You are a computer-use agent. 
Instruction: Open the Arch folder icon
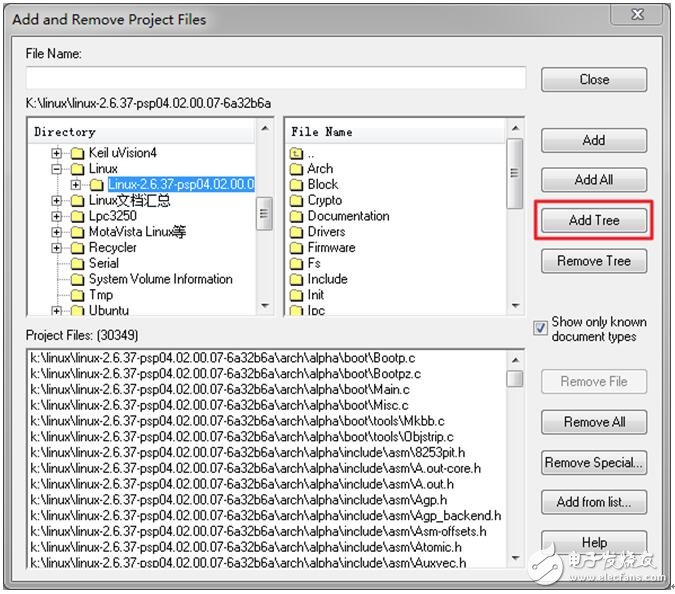pyautogui.click(x=296, y=169)
